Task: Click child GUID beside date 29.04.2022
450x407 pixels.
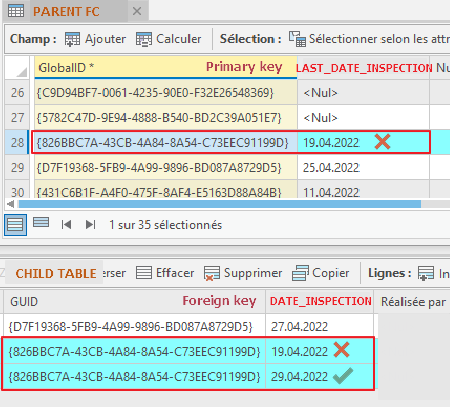Action: 134,377
